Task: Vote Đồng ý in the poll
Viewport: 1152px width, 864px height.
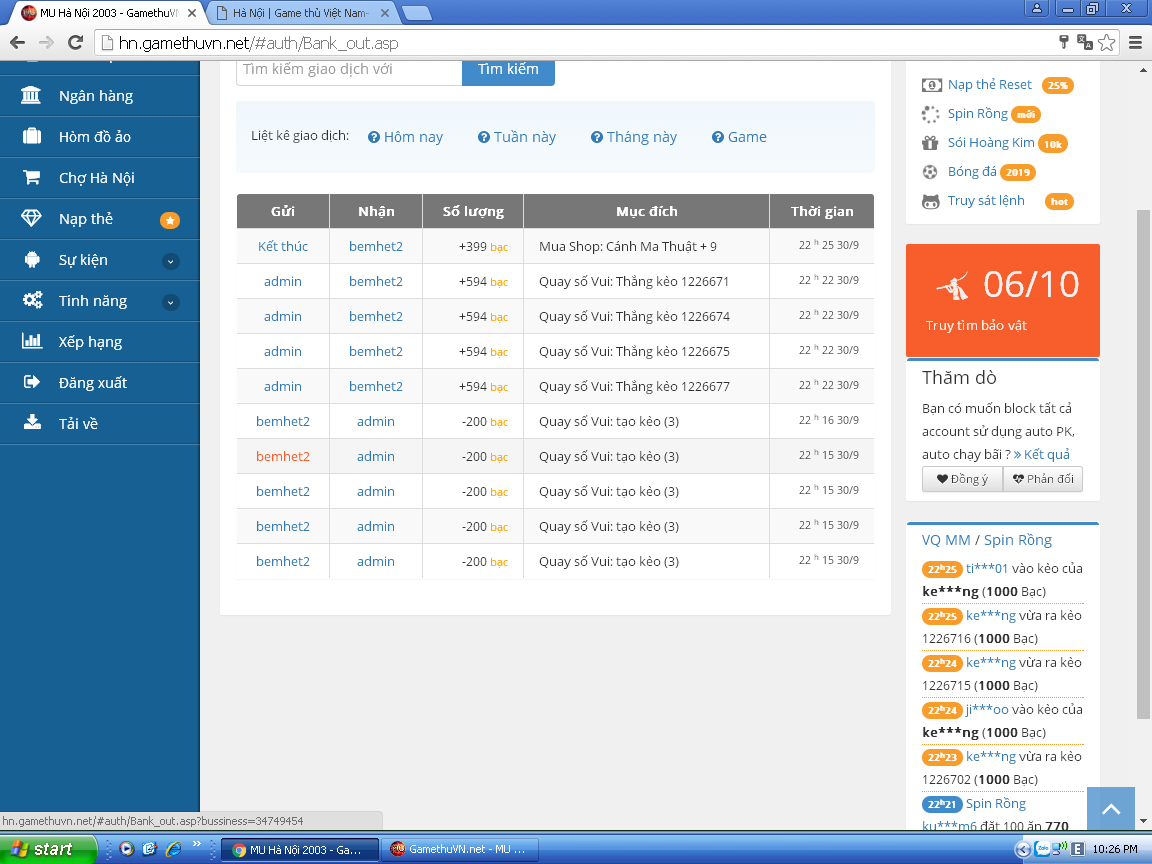Action: 961,479
